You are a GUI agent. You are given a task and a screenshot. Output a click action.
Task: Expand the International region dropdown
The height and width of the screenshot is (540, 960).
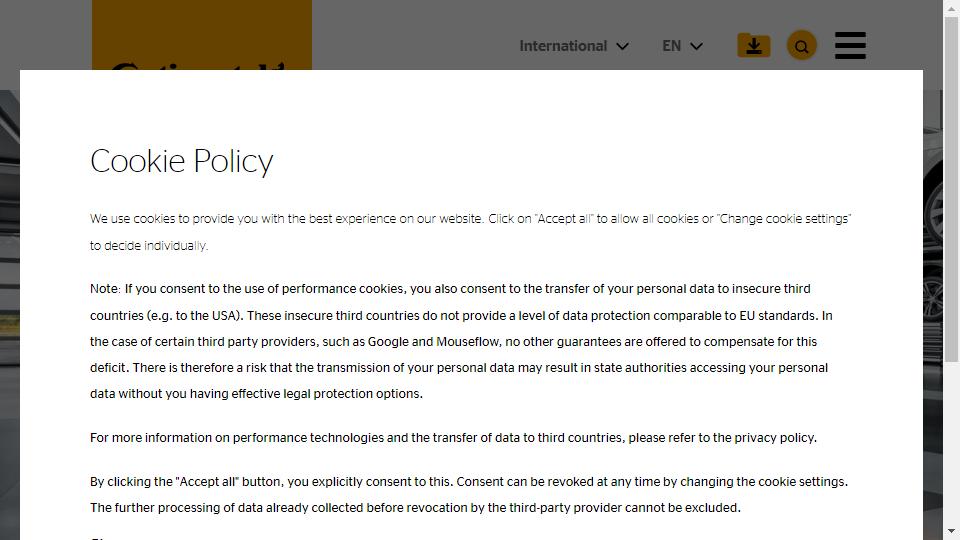click(x=563, y=46)
